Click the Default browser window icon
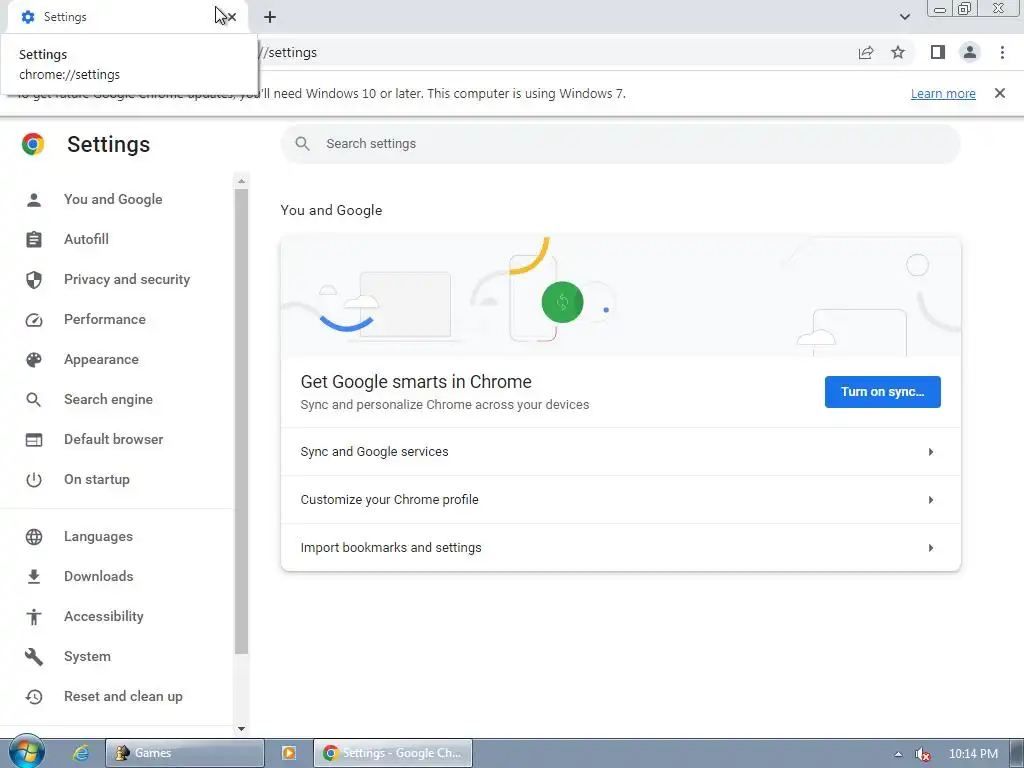Viewport: 1024px width, 768px height. (34, 440)
